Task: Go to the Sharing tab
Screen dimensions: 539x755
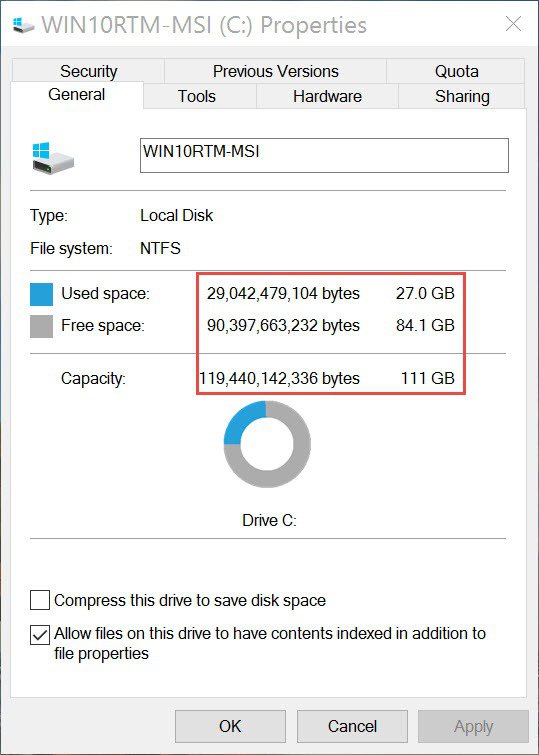Action: coord(462,96)
